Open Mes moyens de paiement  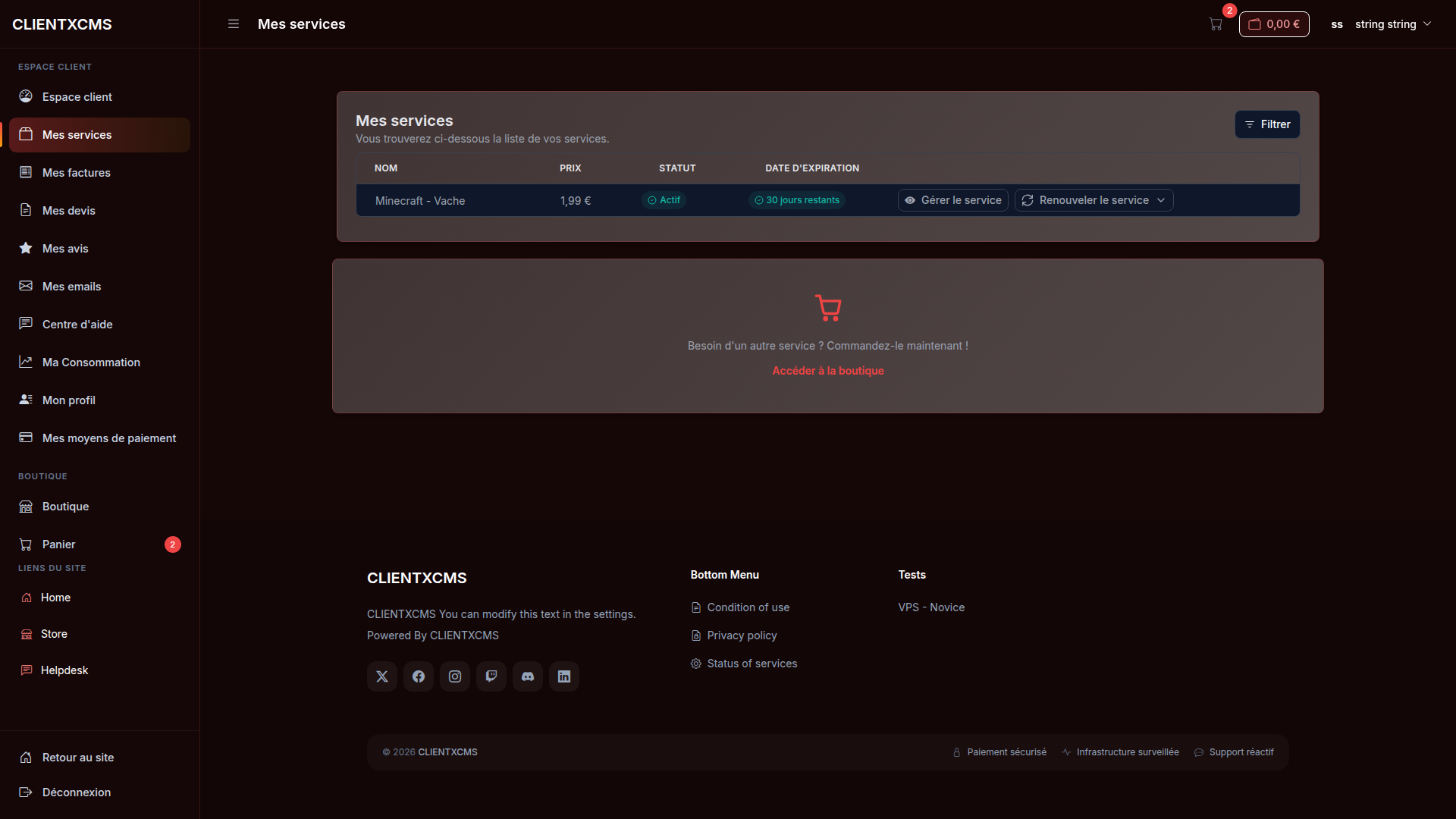[99, 438]
